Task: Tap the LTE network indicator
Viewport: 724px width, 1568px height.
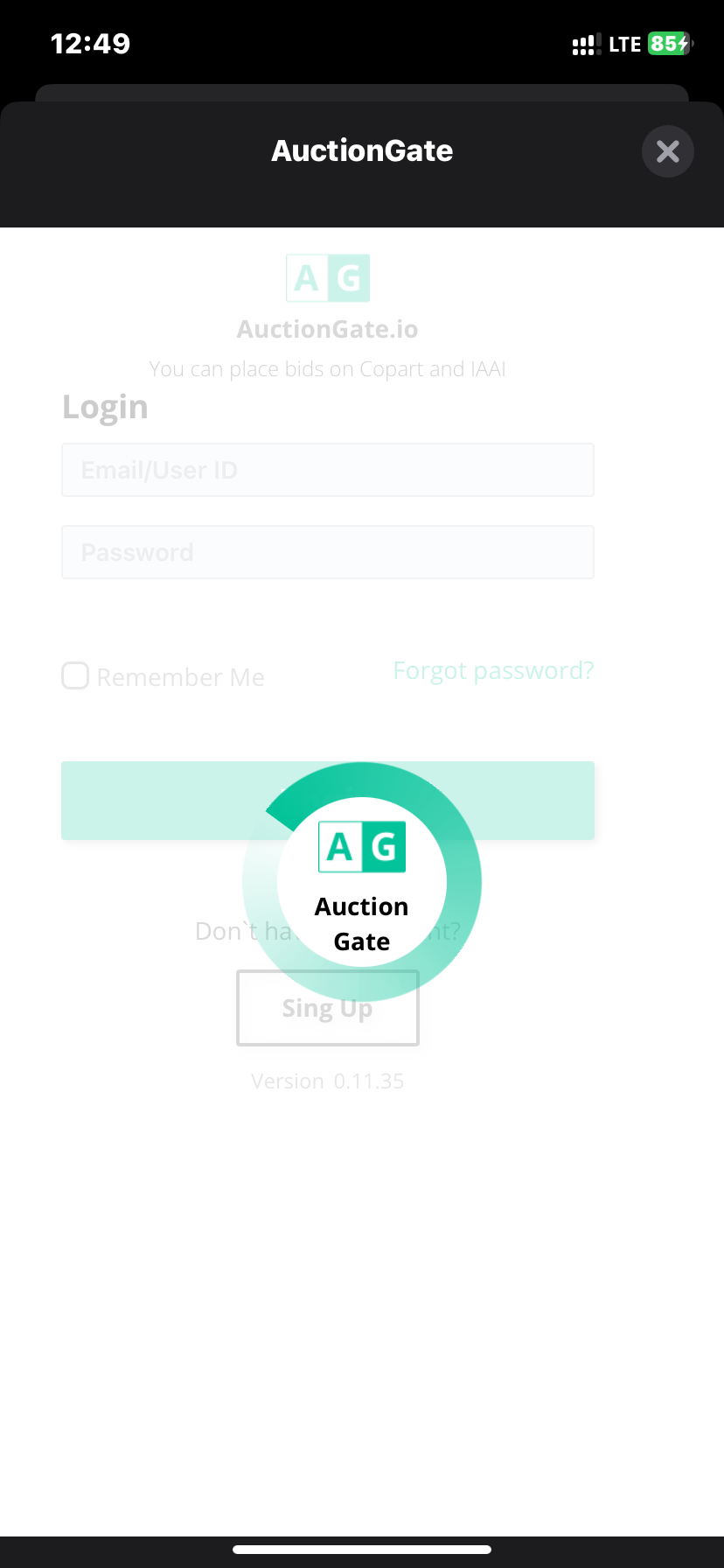Action: [624, 45]
